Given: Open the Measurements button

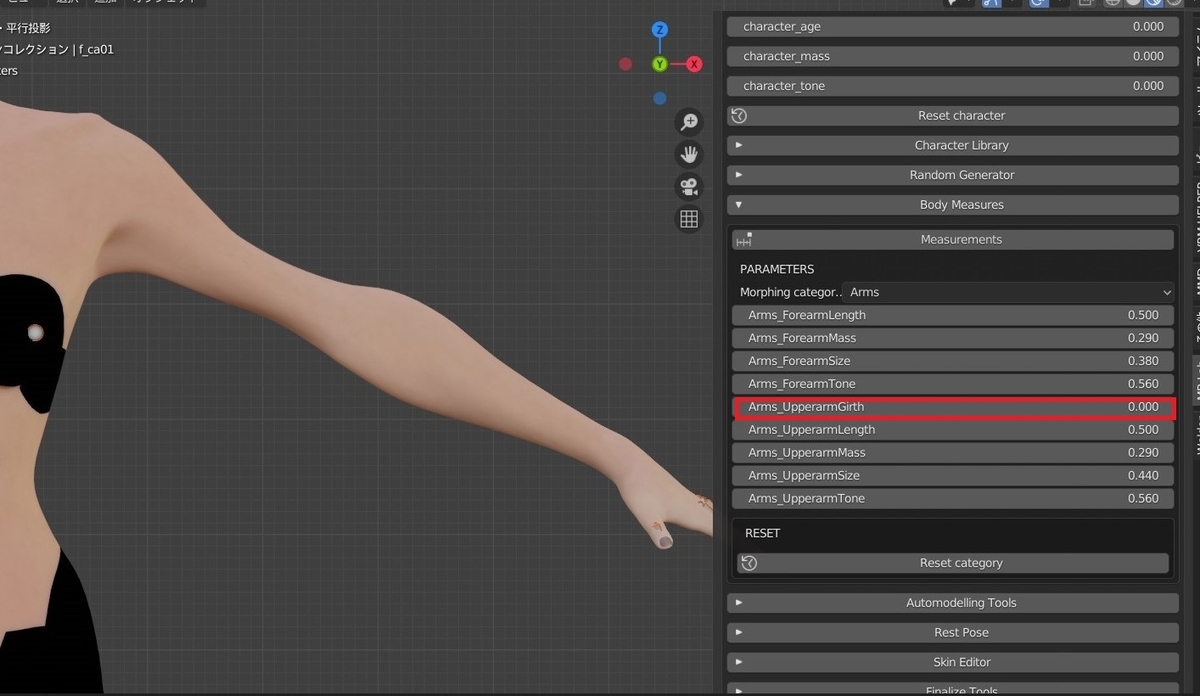Looking at the screenshot, I should tap(953, 240).
